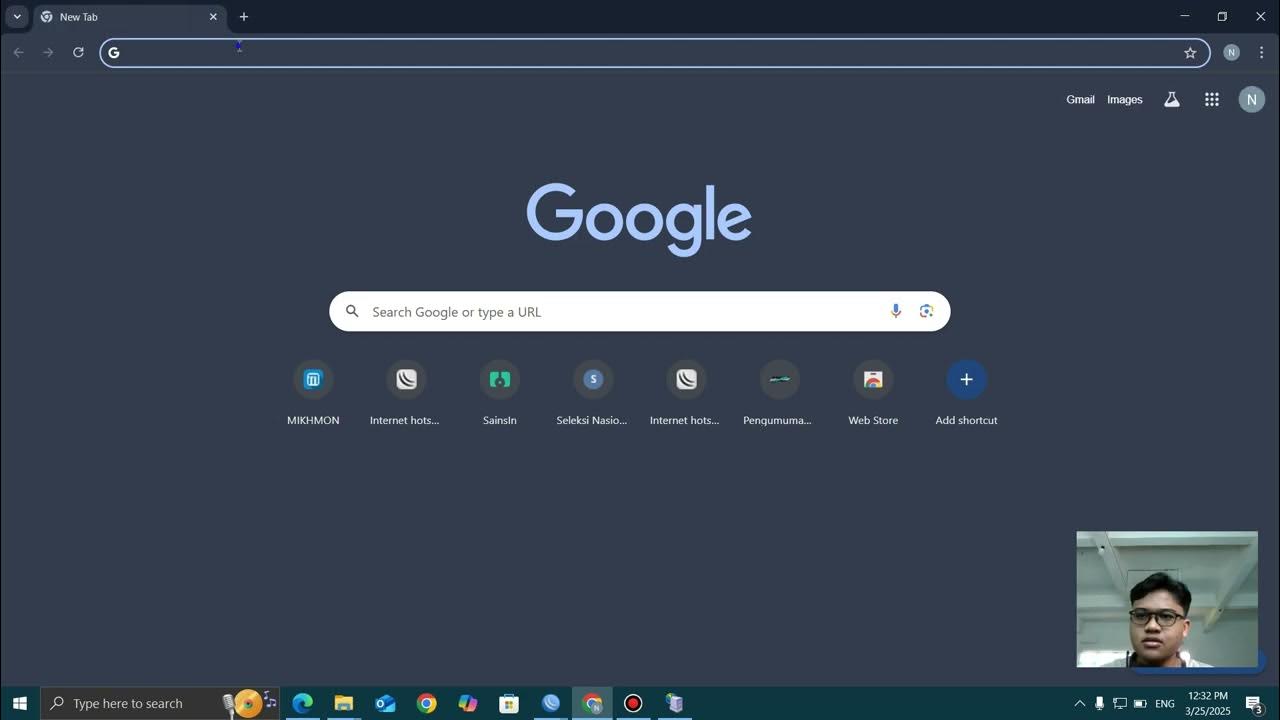Open the battery status icon
1280x720 pixels.
point(1140,703)
